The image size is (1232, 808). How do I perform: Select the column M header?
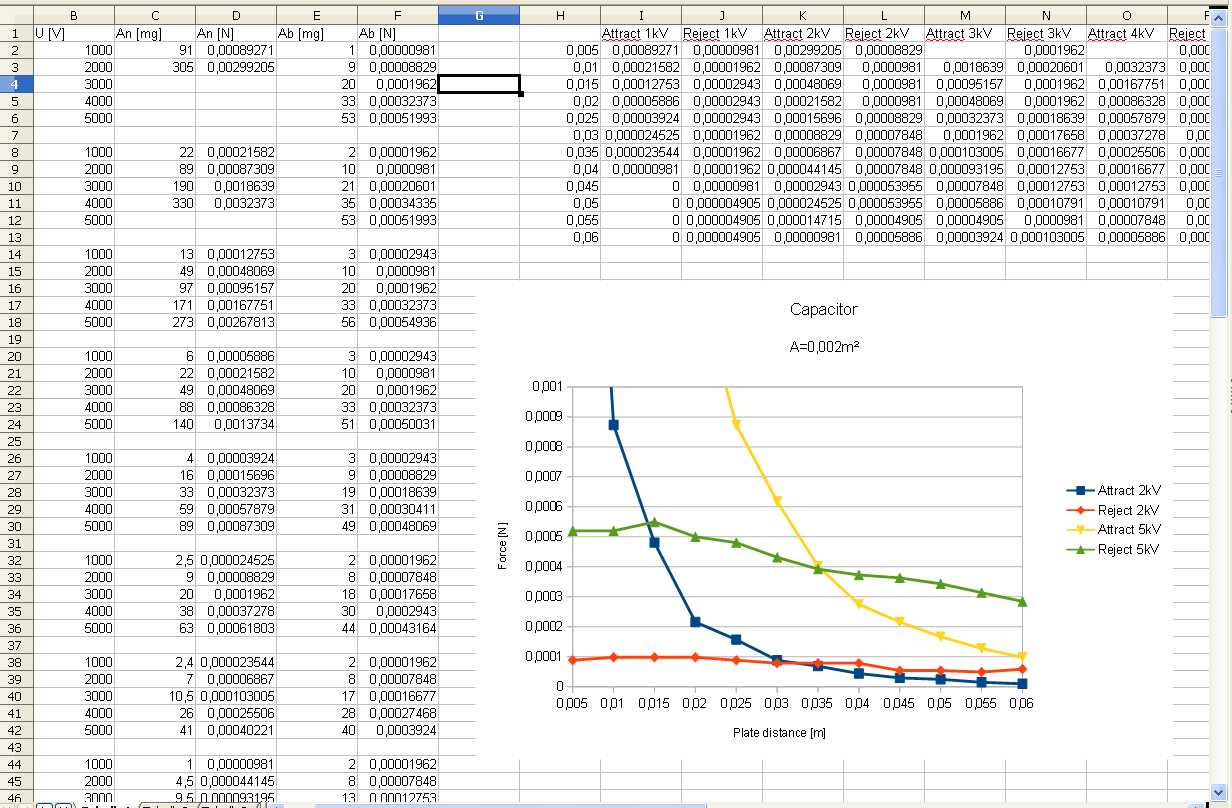pos(964,15)
